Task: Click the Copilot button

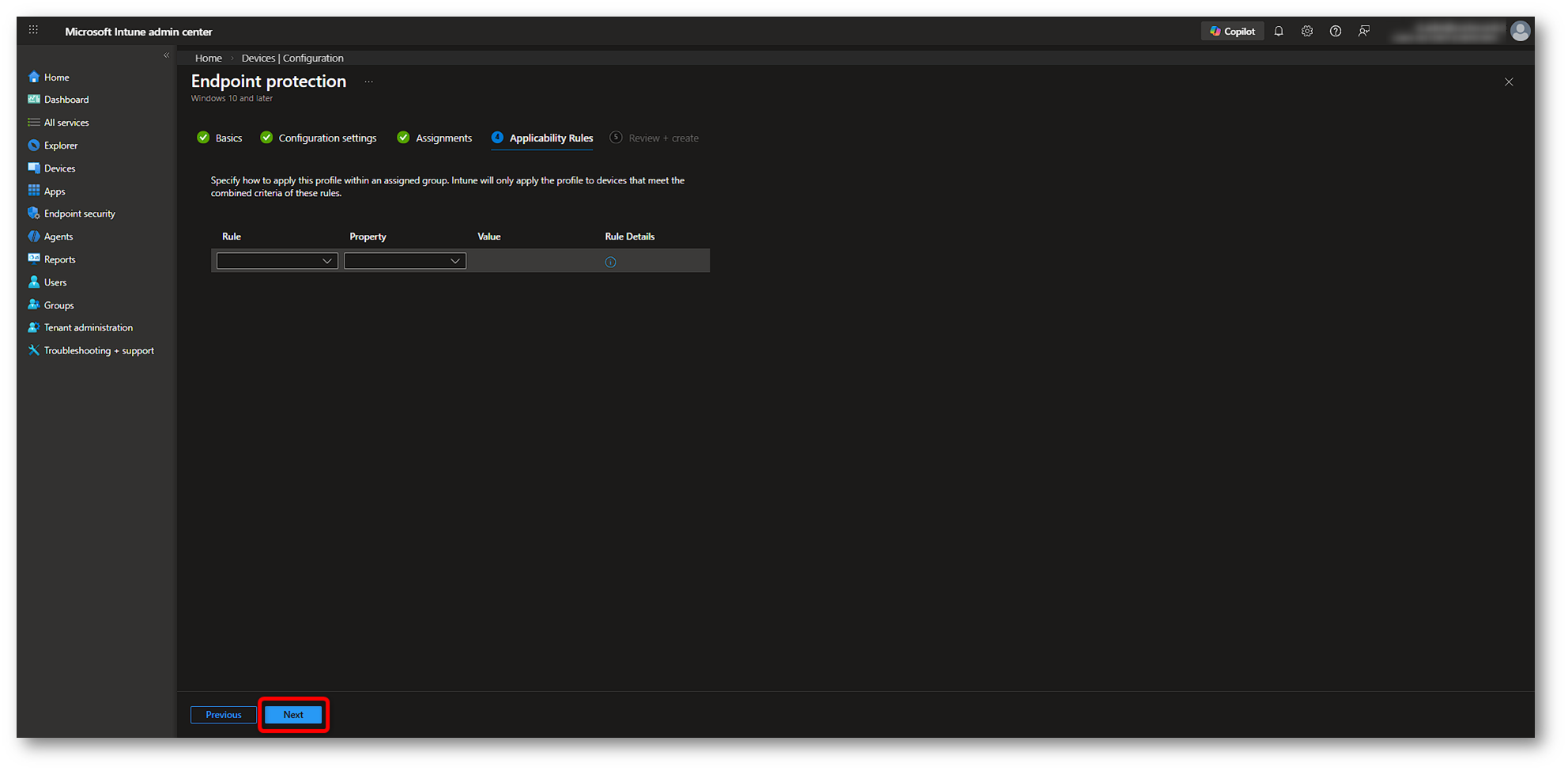Action: coord(1232,32)
